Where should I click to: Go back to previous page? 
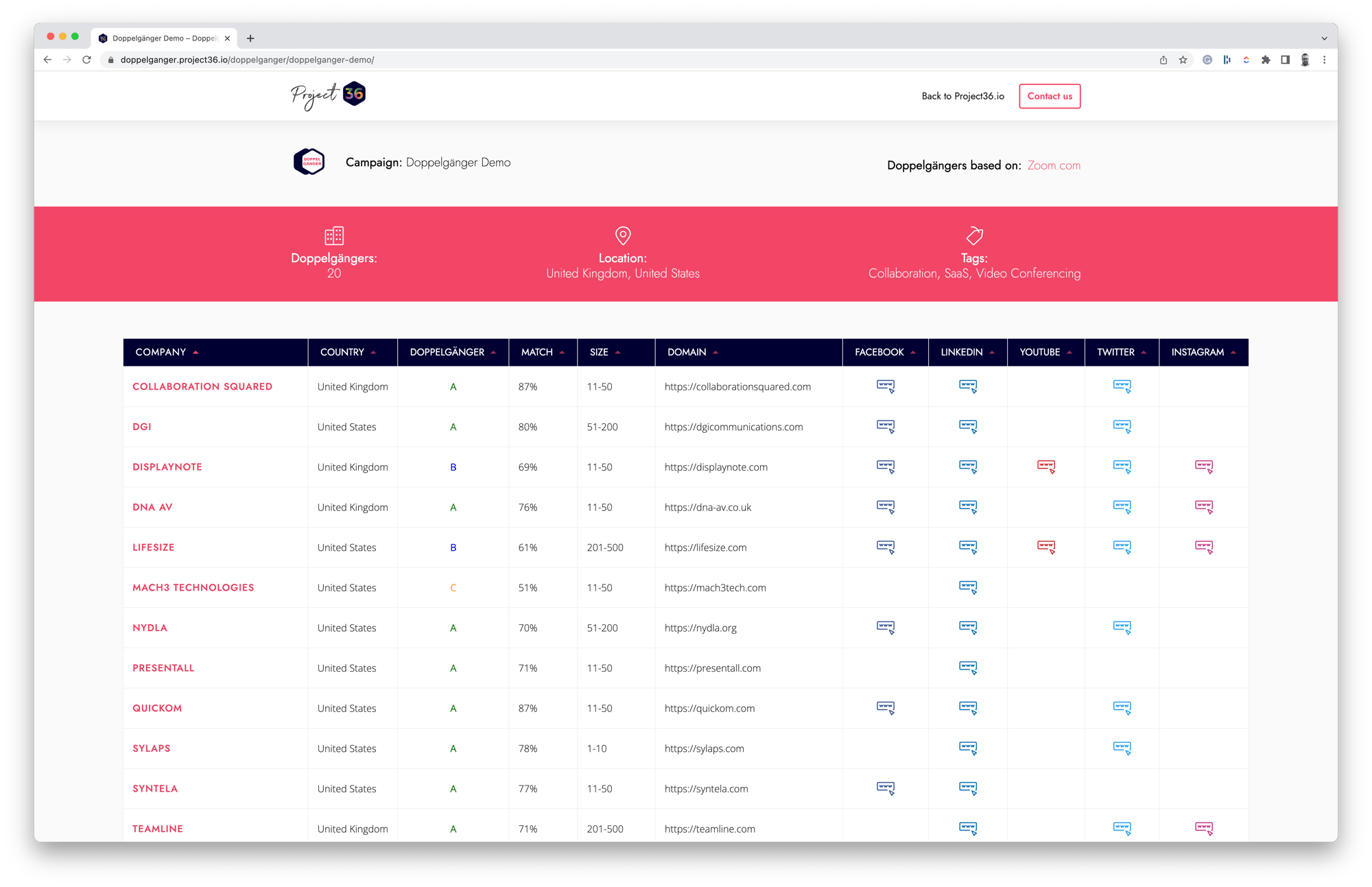click(x=47, y=60)
